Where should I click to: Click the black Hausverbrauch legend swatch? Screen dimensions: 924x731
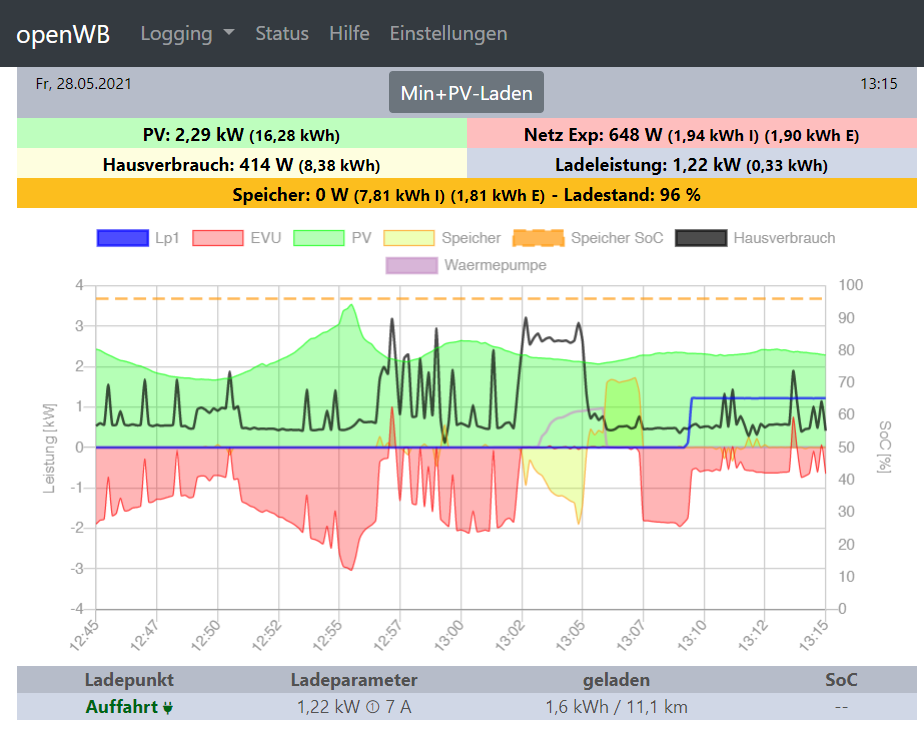701,238
